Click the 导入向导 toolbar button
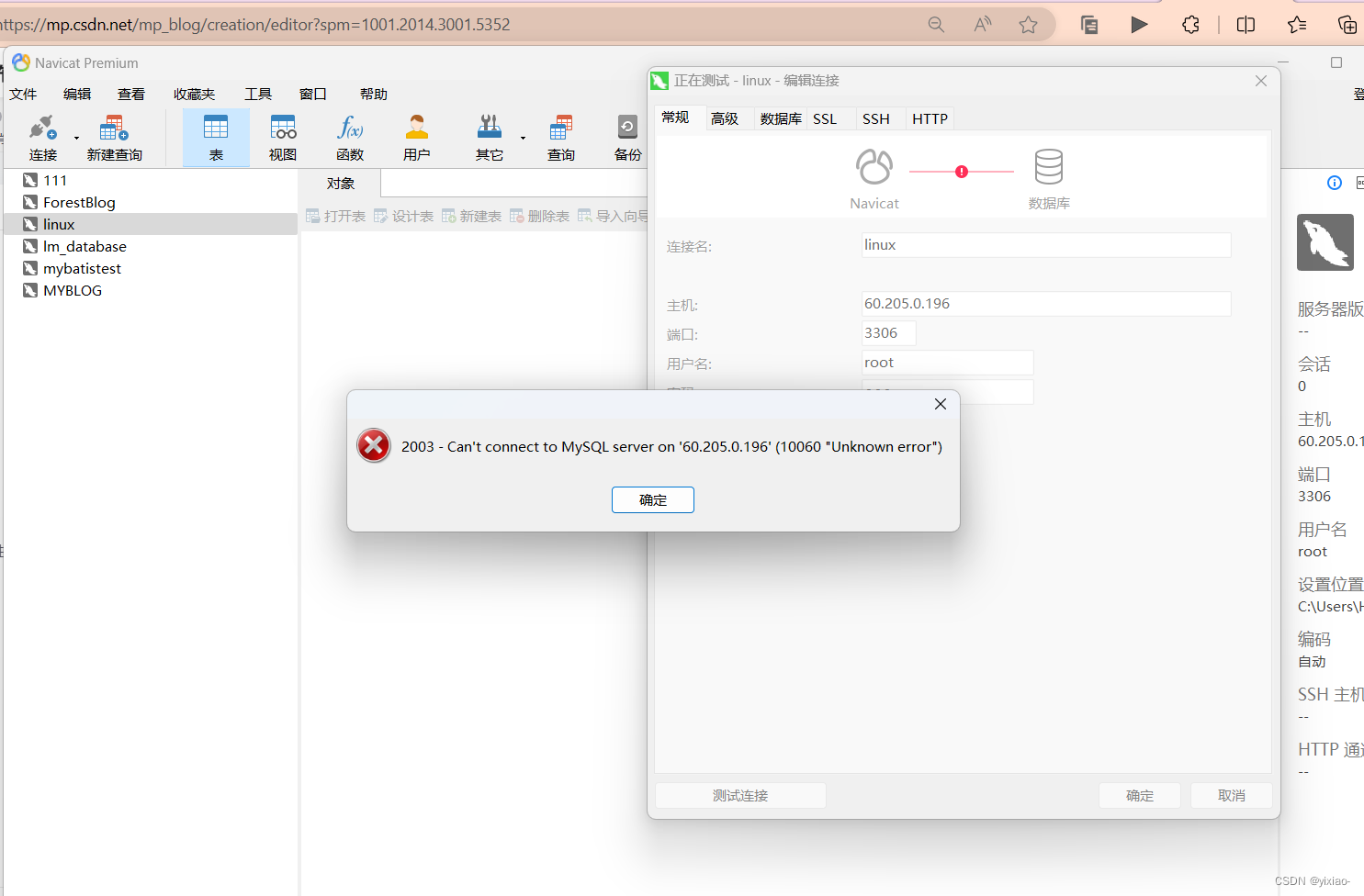This screenshot has width=1364, height=896. point(613,216)
